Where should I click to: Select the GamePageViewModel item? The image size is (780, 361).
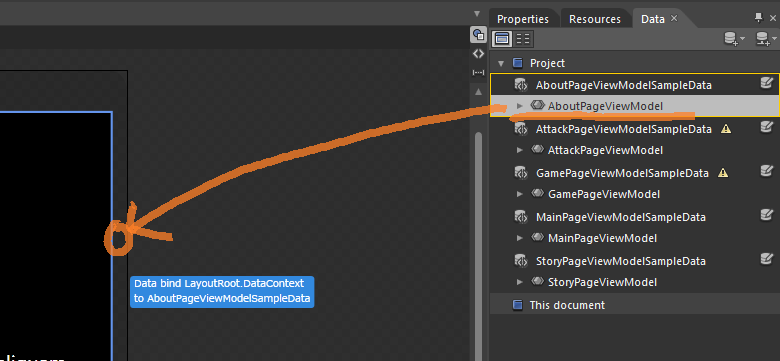click(604, 194)
